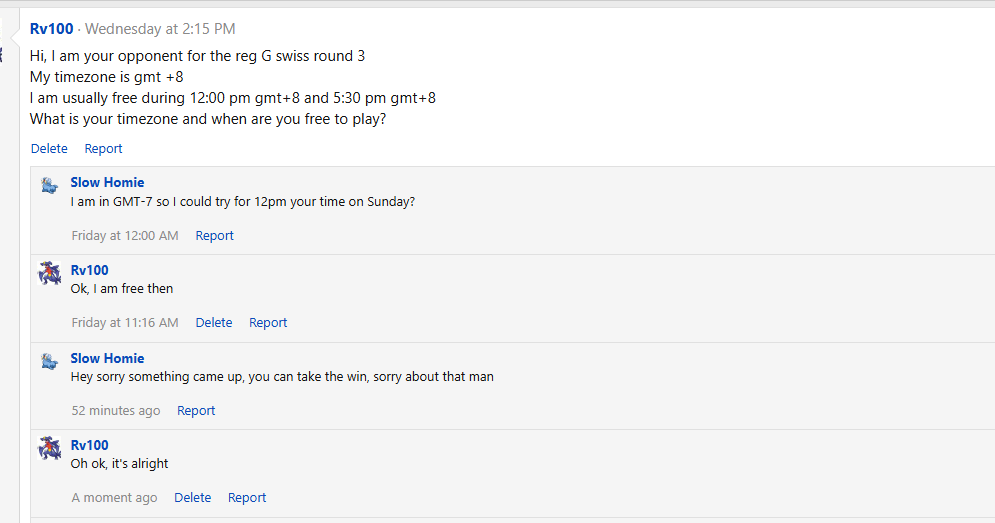
Task: Click the Rv100 username above "Ok, I am free then"
Action: pyautogui.click(x=89, y=270)
